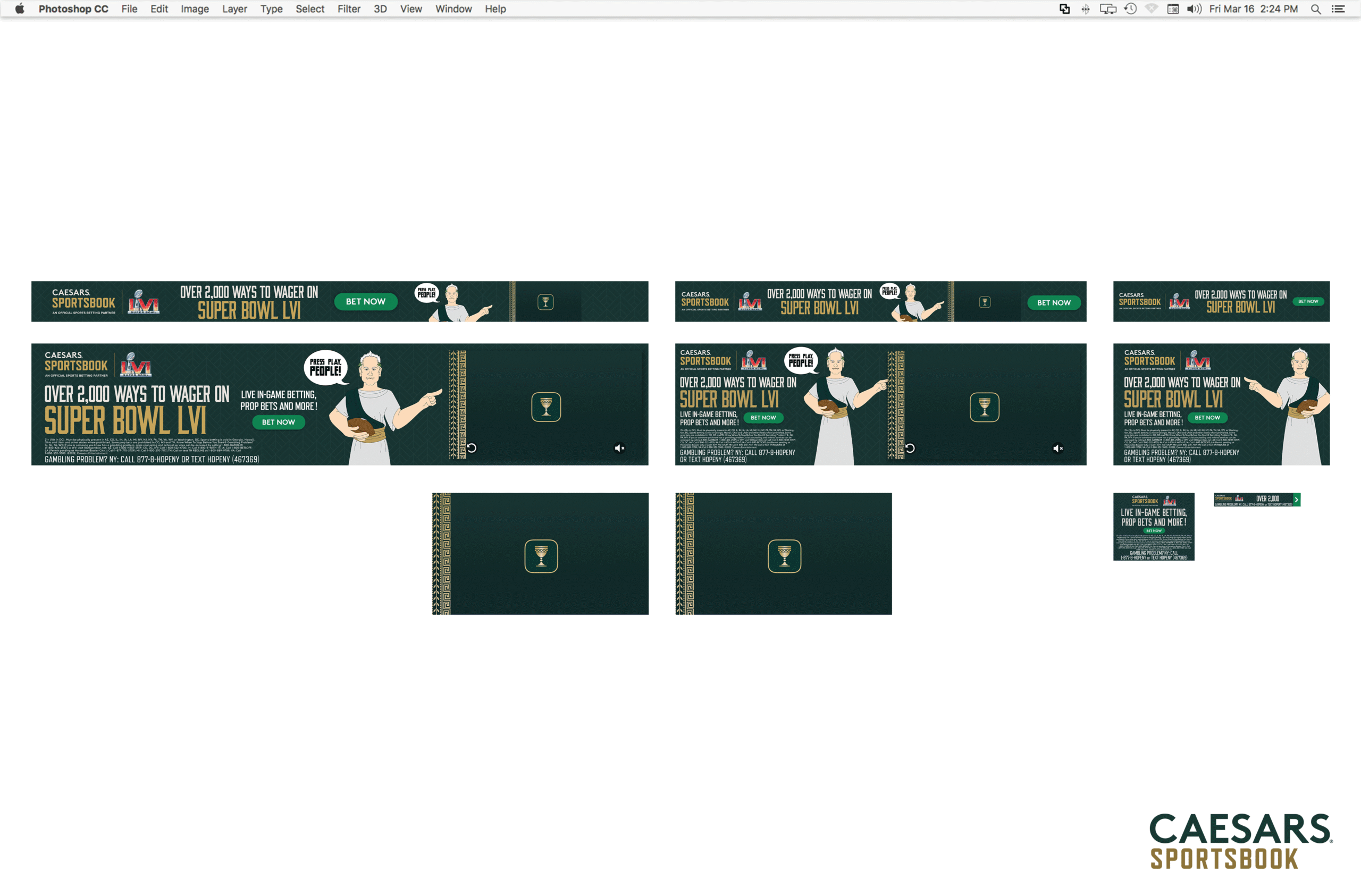This screenshot has height=896, width=1361.
Task: Open the Layer menu
Action: point(234,9)
